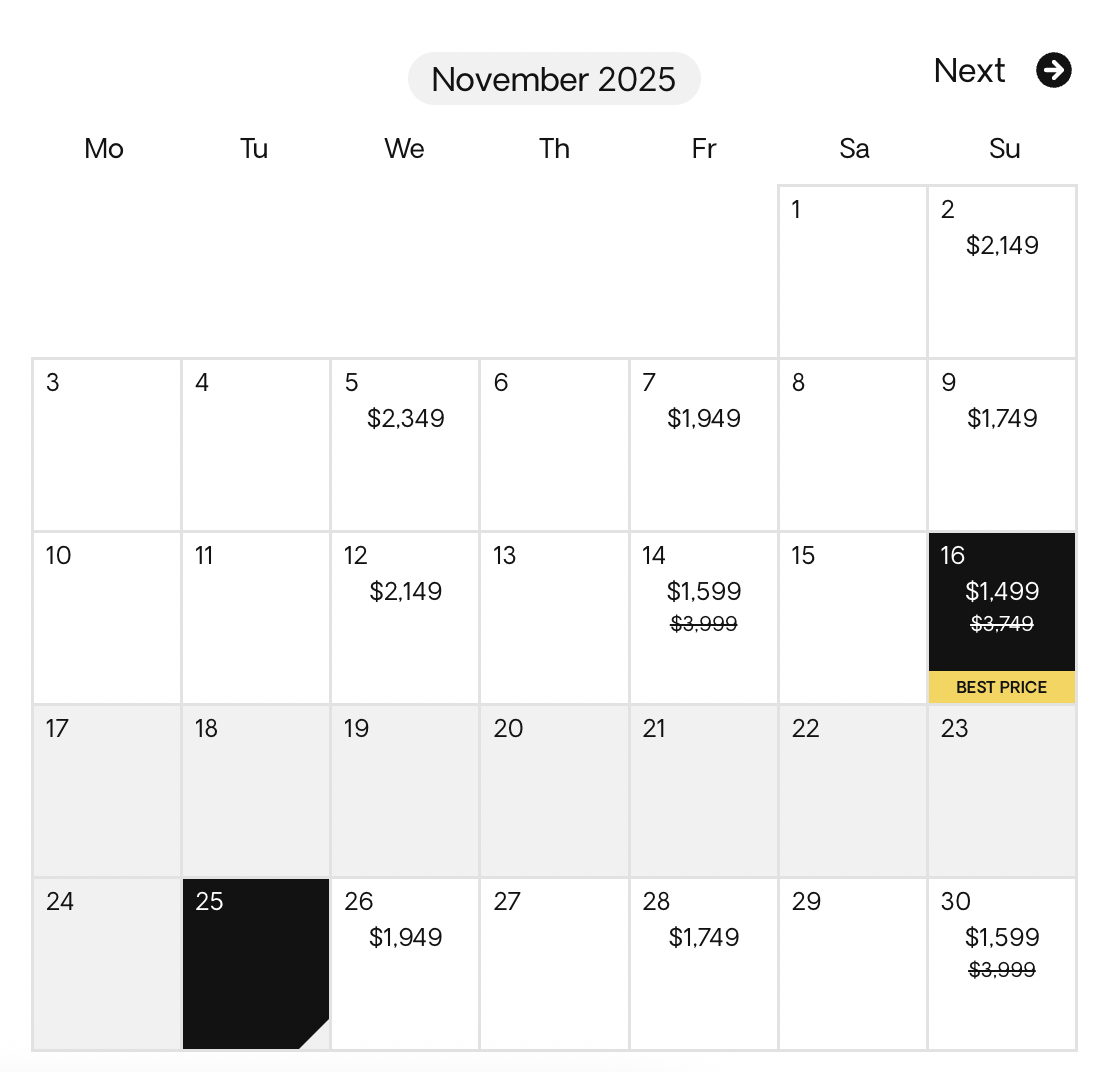Click the Next link text
Image resolution: width=1094 pixels, height=1072 pixels.
click(969, 70)
